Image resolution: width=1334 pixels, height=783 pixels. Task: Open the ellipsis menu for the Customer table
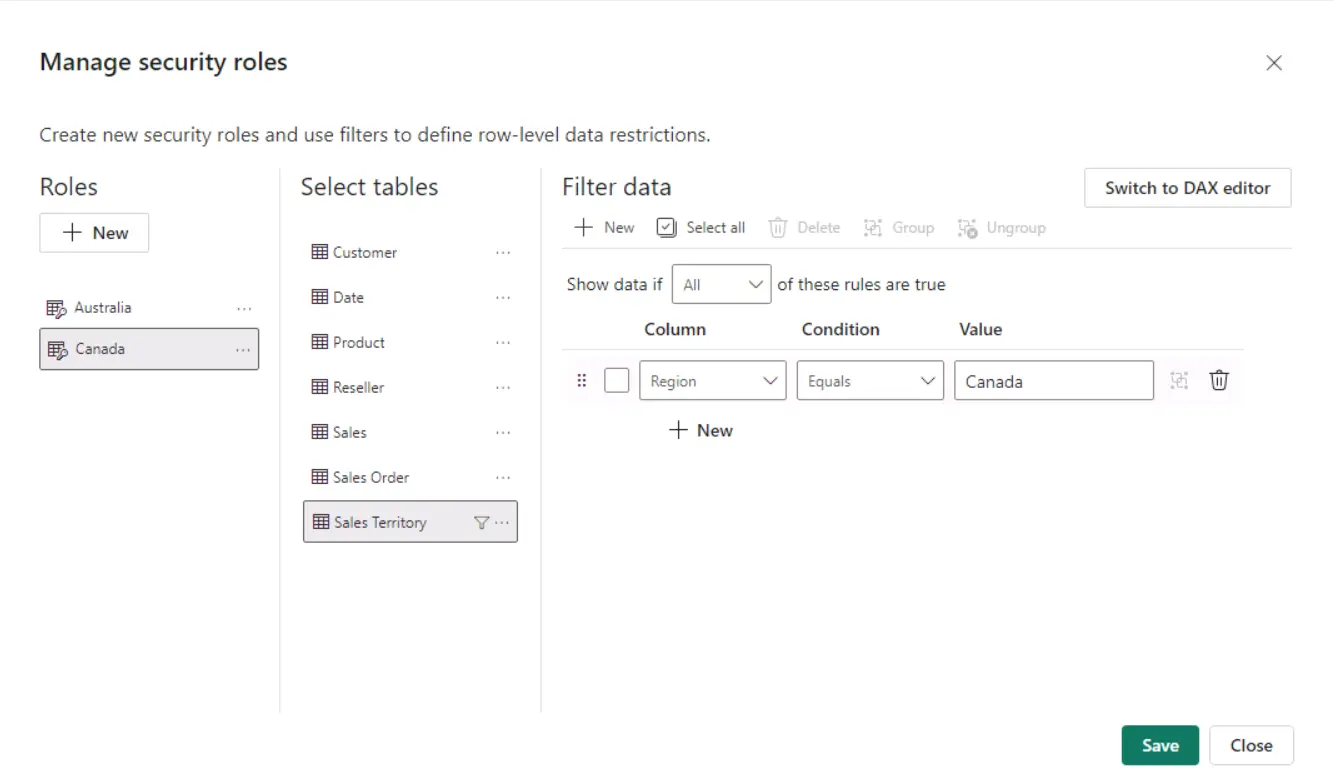coord(503,252)
